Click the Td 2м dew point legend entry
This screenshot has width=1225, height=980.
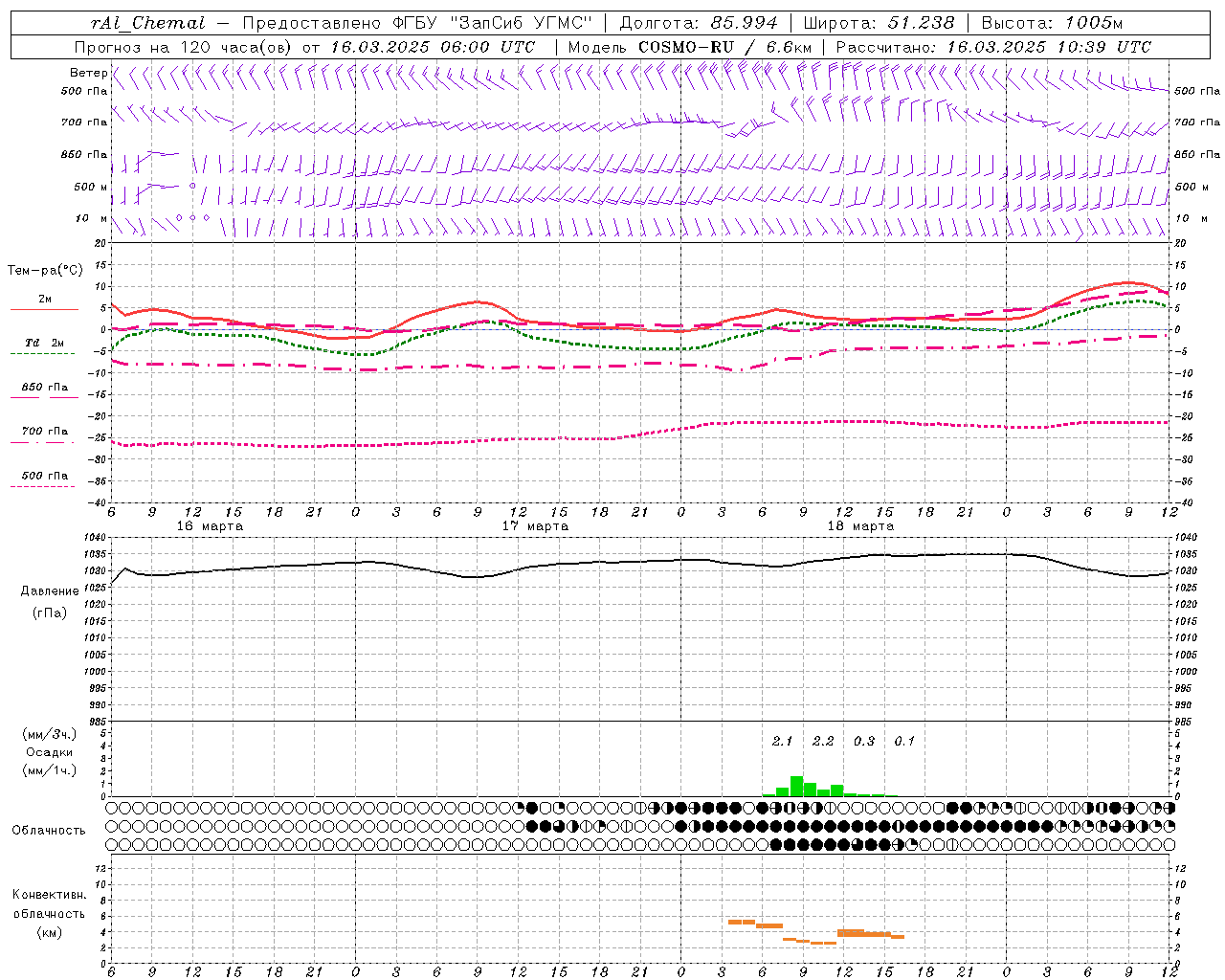(44, 346)
